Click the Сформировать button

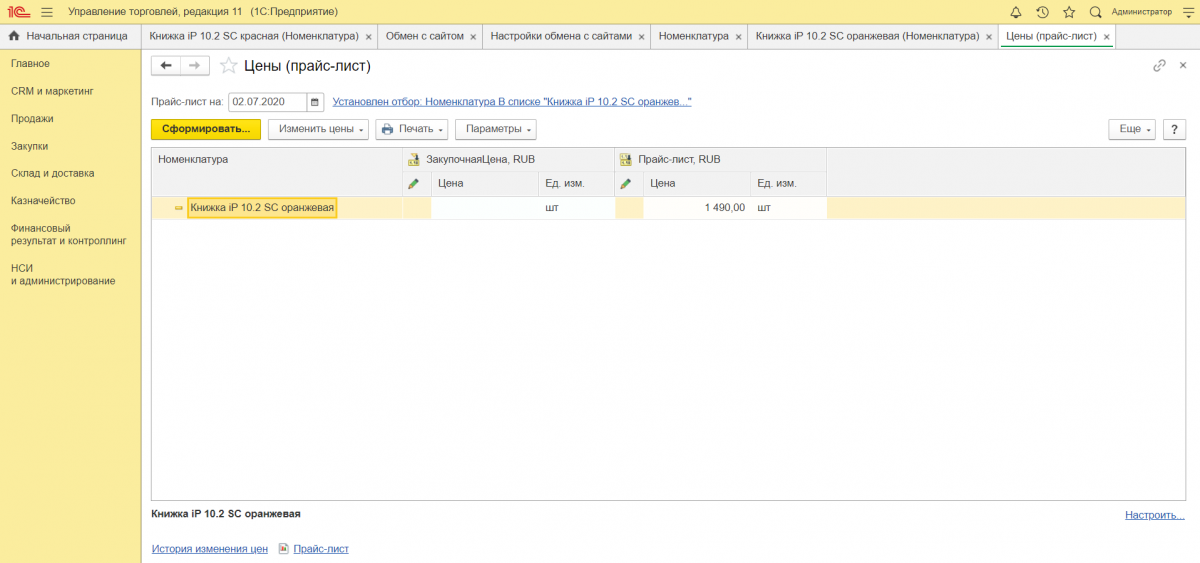coord(206,129)
